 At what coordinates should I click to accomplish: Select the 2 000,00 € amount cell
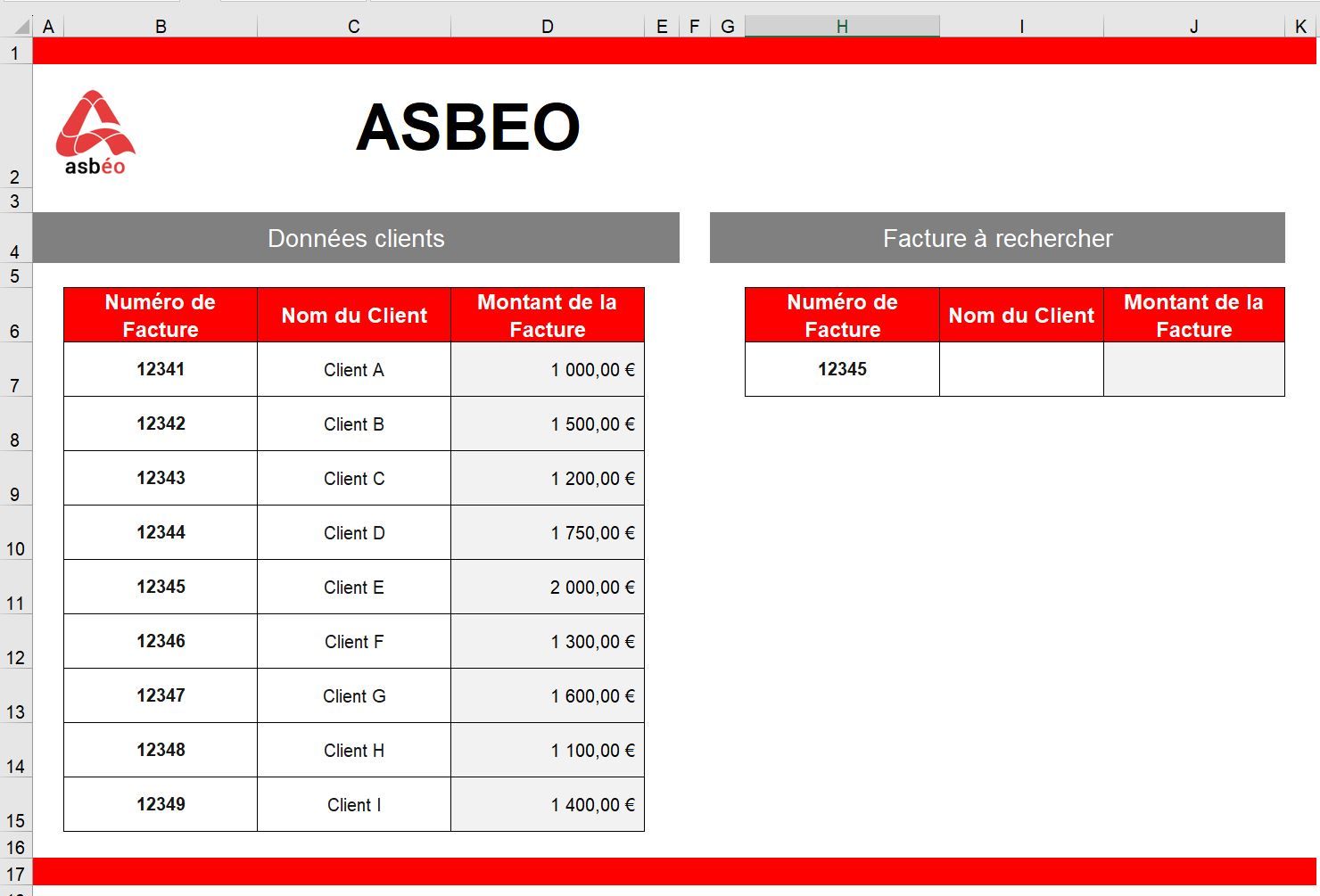[547, 587]
